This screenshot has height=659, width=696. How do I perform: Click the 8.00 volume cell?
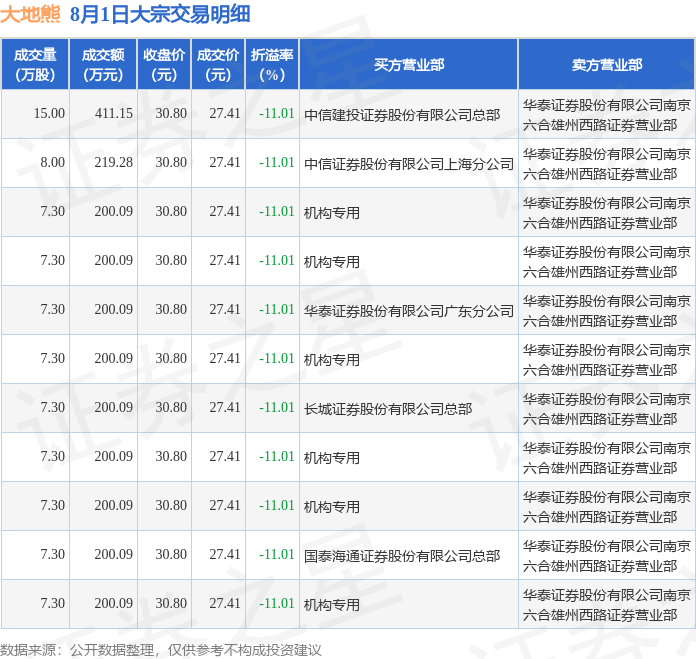tap(52, 163)
